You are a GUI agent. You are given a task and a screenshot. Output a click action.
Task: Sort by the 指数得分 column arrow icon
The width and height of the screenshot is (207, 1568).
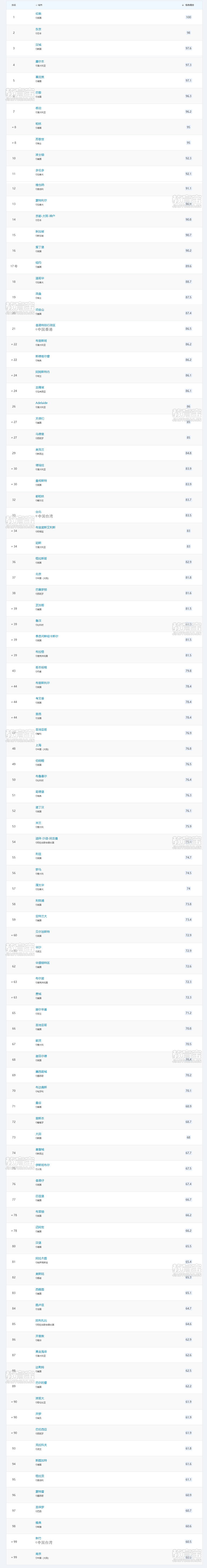tap(182, 4)
